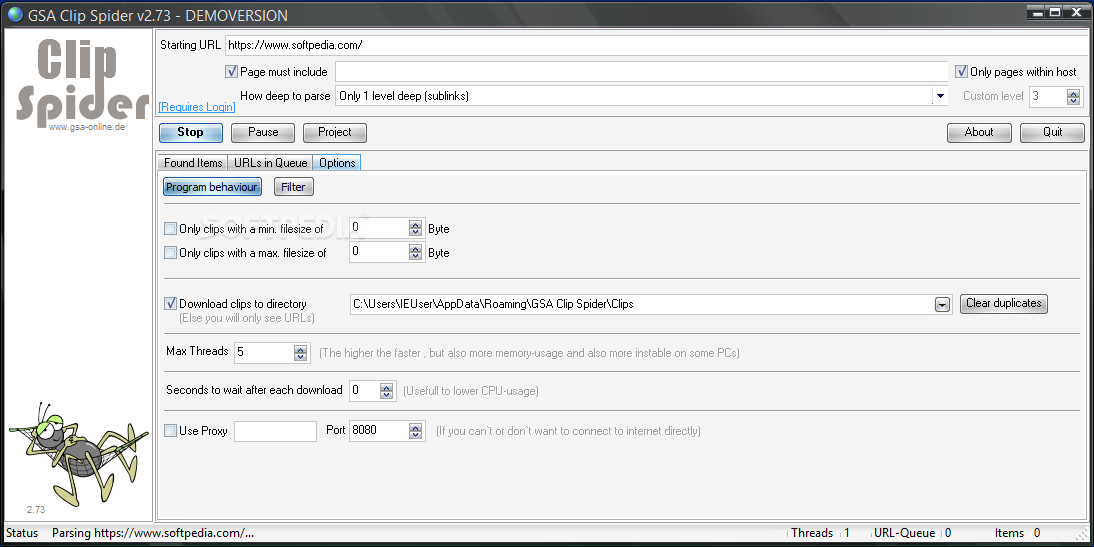
Task: Focus the Starting URL input field
Action: pos(659,45)
